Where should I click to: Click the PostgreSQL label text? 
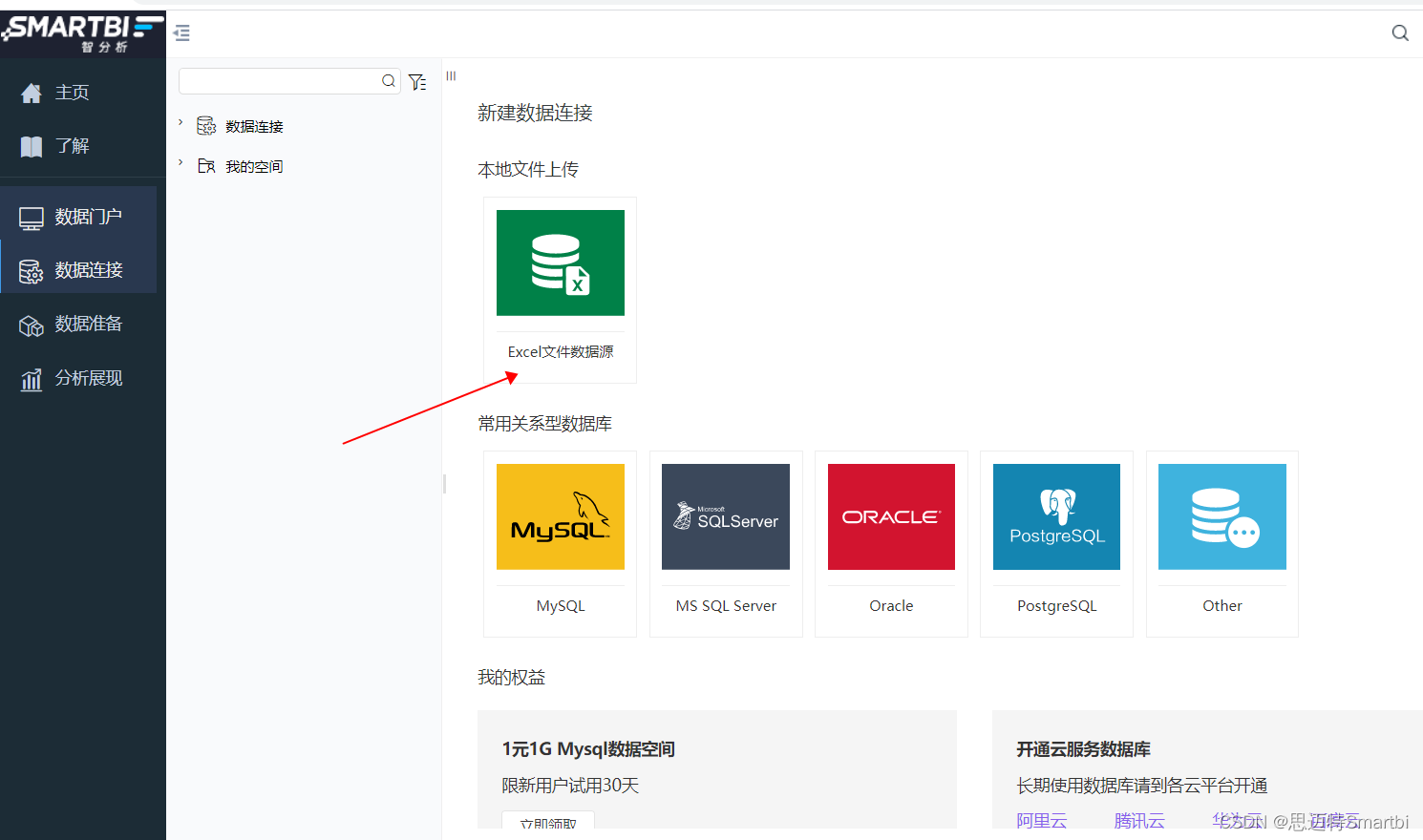pyautogui.click(x=1056, y=605)
